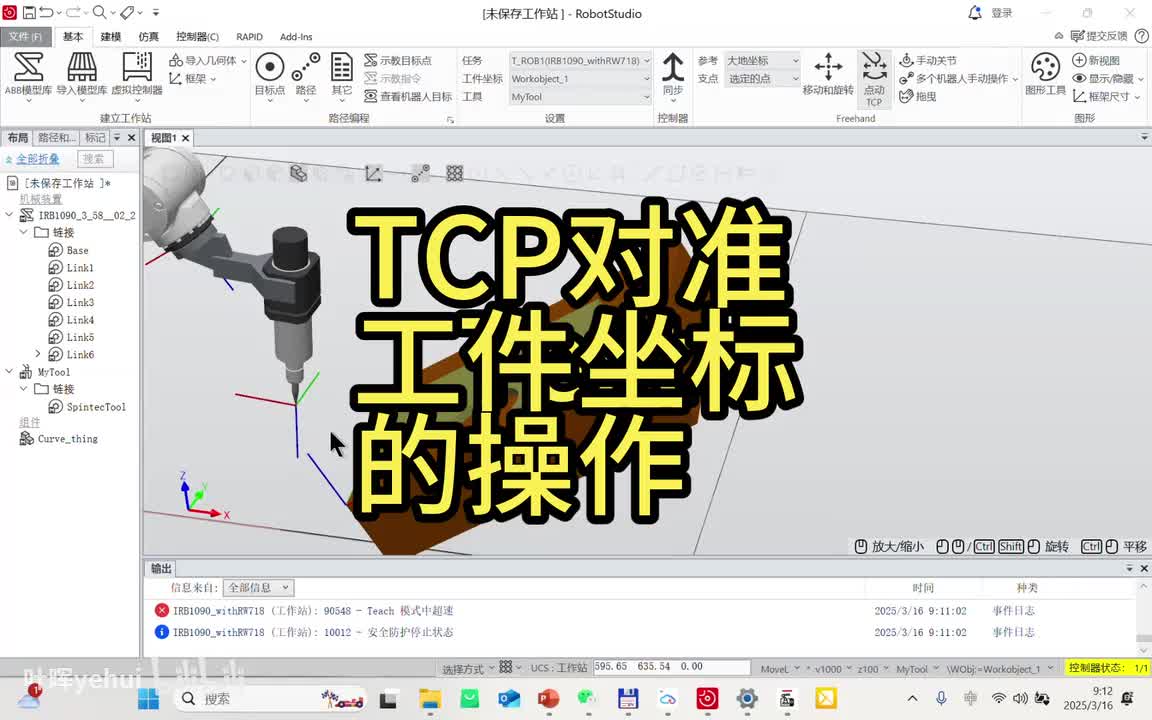The height and width of the screenshot is (720, 1152).
Task: Collapse the MyTool tree node
Action: click(x=9, y=372)
